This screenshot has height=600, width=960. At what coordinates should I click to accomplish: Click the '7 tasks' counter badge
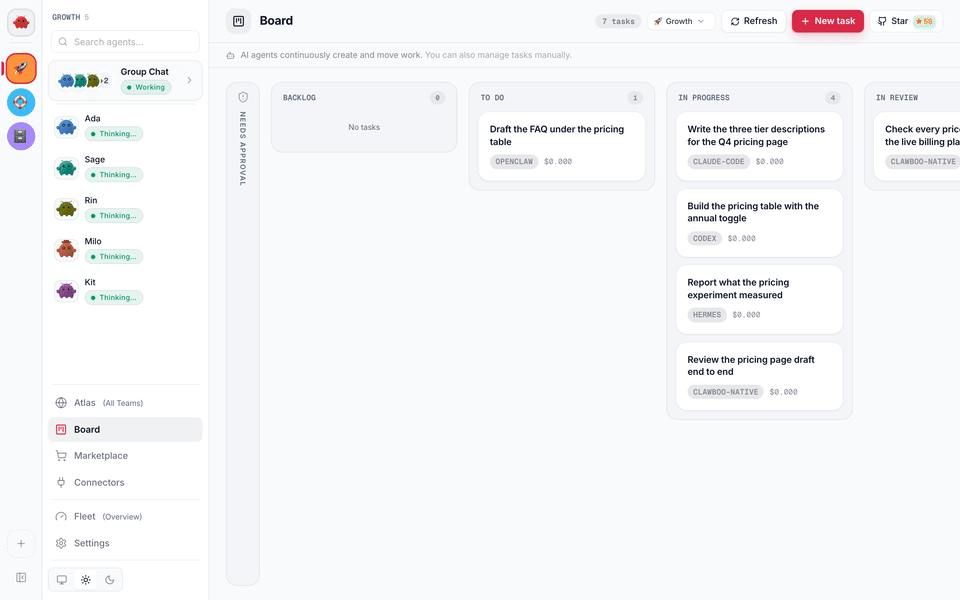tap(618, 21)
